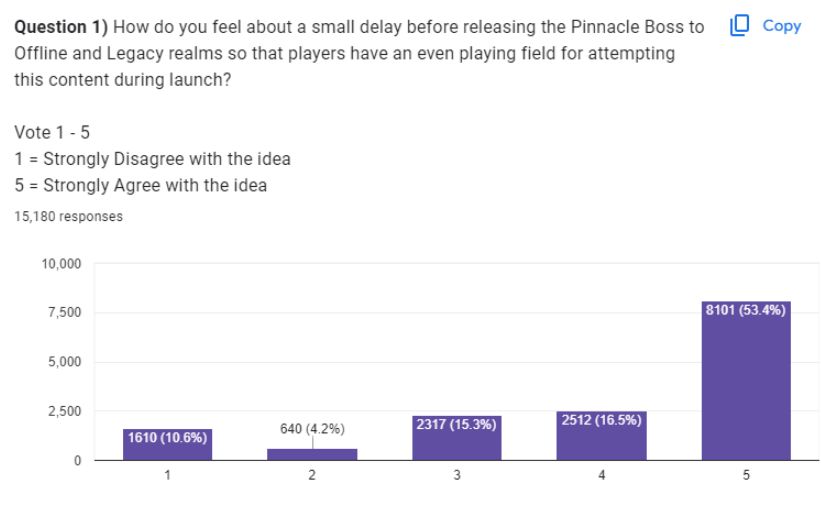Click the 640 (4.2%) data label
The height and width of the screenshot is (508, 821).
[x=312, y=428]
